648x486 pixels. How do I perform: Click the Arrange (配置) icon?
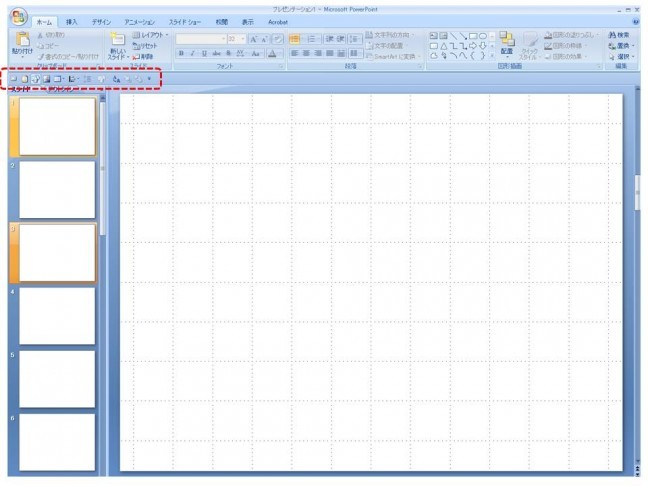point(507,41)
